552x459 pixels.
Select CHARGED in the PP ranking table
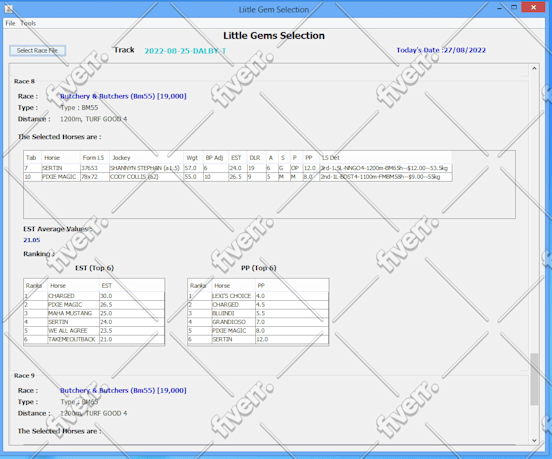click(233, 304)
